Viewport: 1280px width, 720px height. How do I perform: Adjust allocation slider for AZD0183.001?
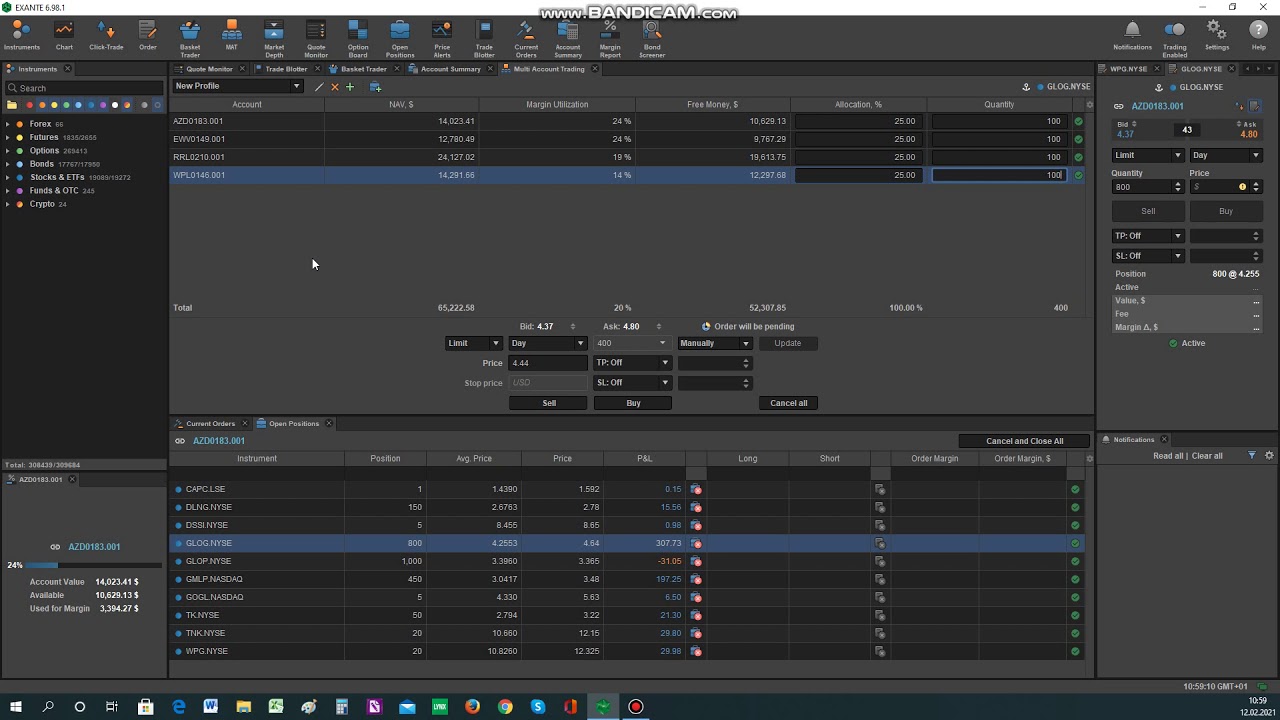pos(857,121)
